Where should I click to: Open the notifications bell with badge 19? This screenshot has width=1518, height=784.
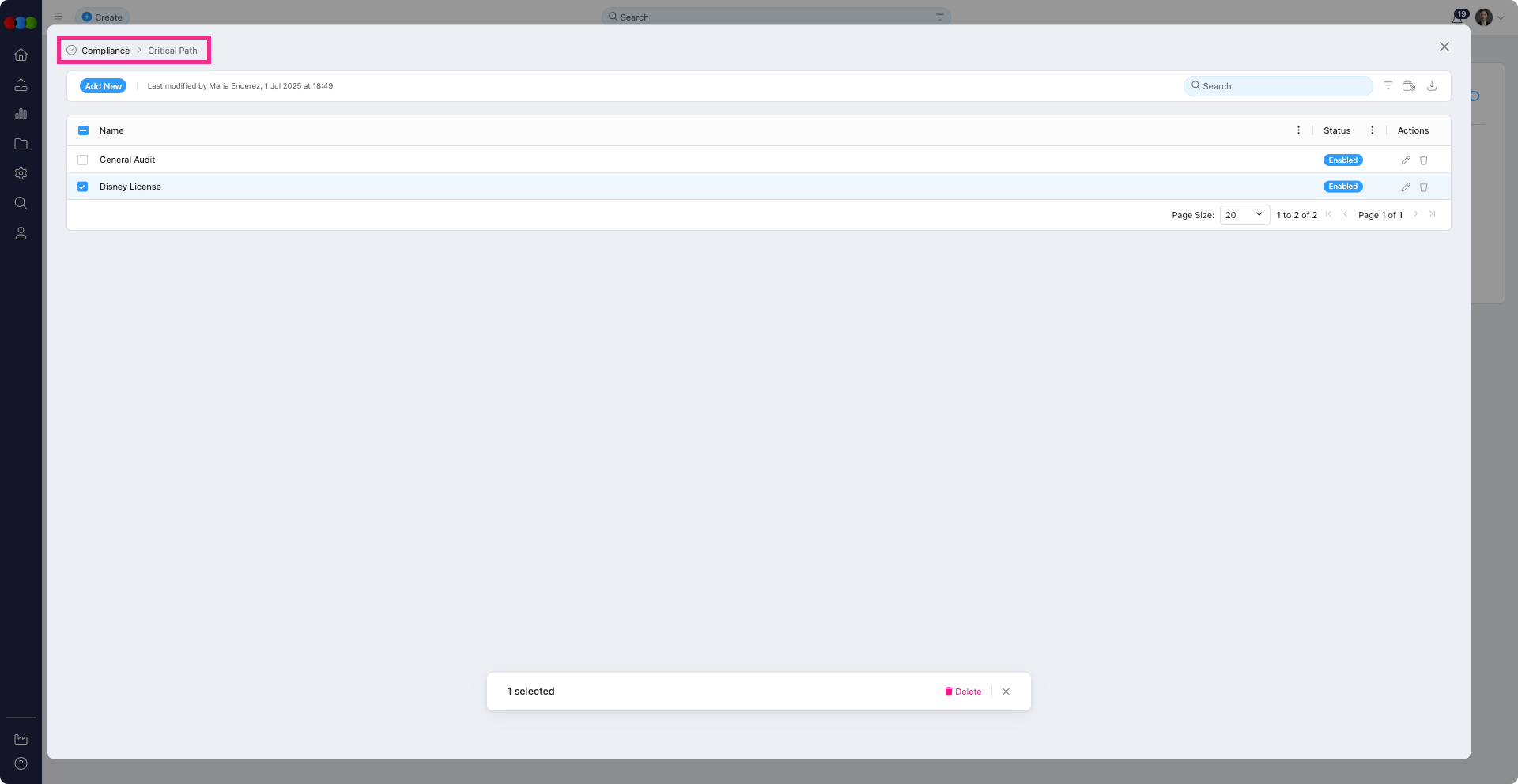(x=1457, y=17)
